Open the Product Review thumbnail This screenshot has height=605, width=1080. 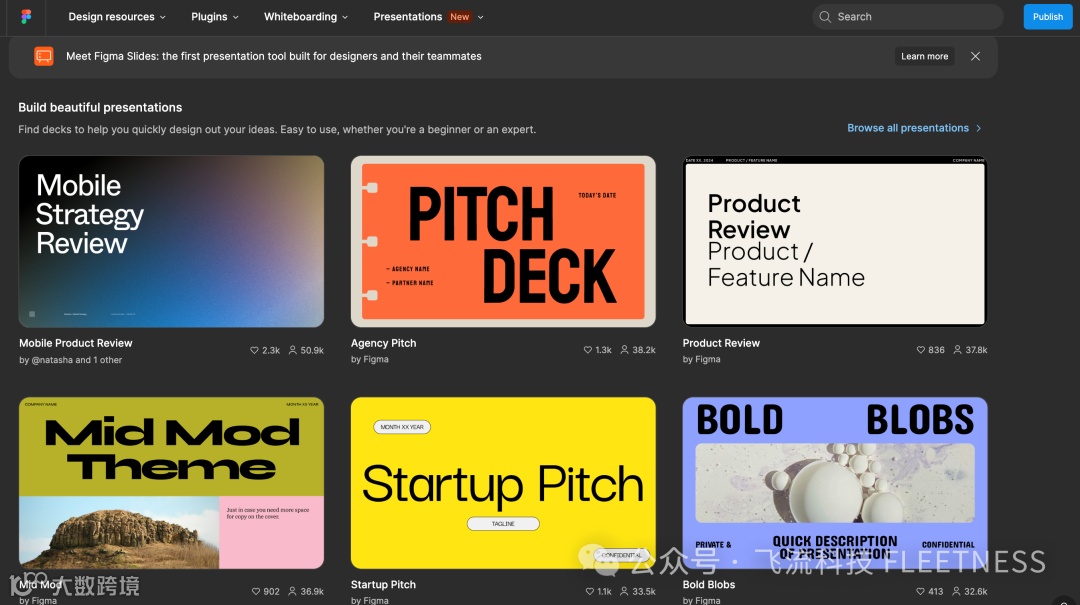(x=835, y=241)
